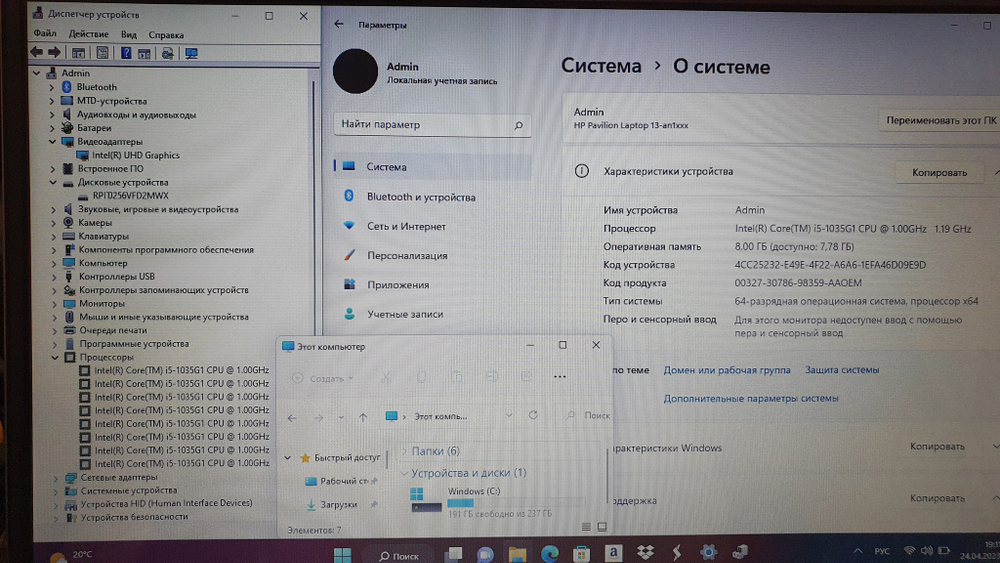Select Быстрый доступ in Explorer sidebar

(x=347, y=458)
